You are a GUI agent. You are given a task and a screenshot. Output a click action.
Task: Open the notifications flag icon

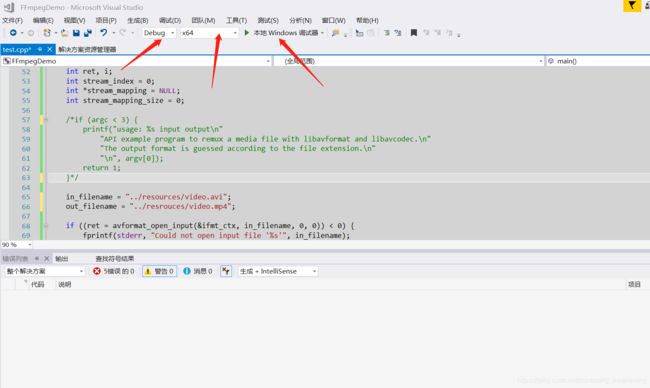[x=632, y=6]
